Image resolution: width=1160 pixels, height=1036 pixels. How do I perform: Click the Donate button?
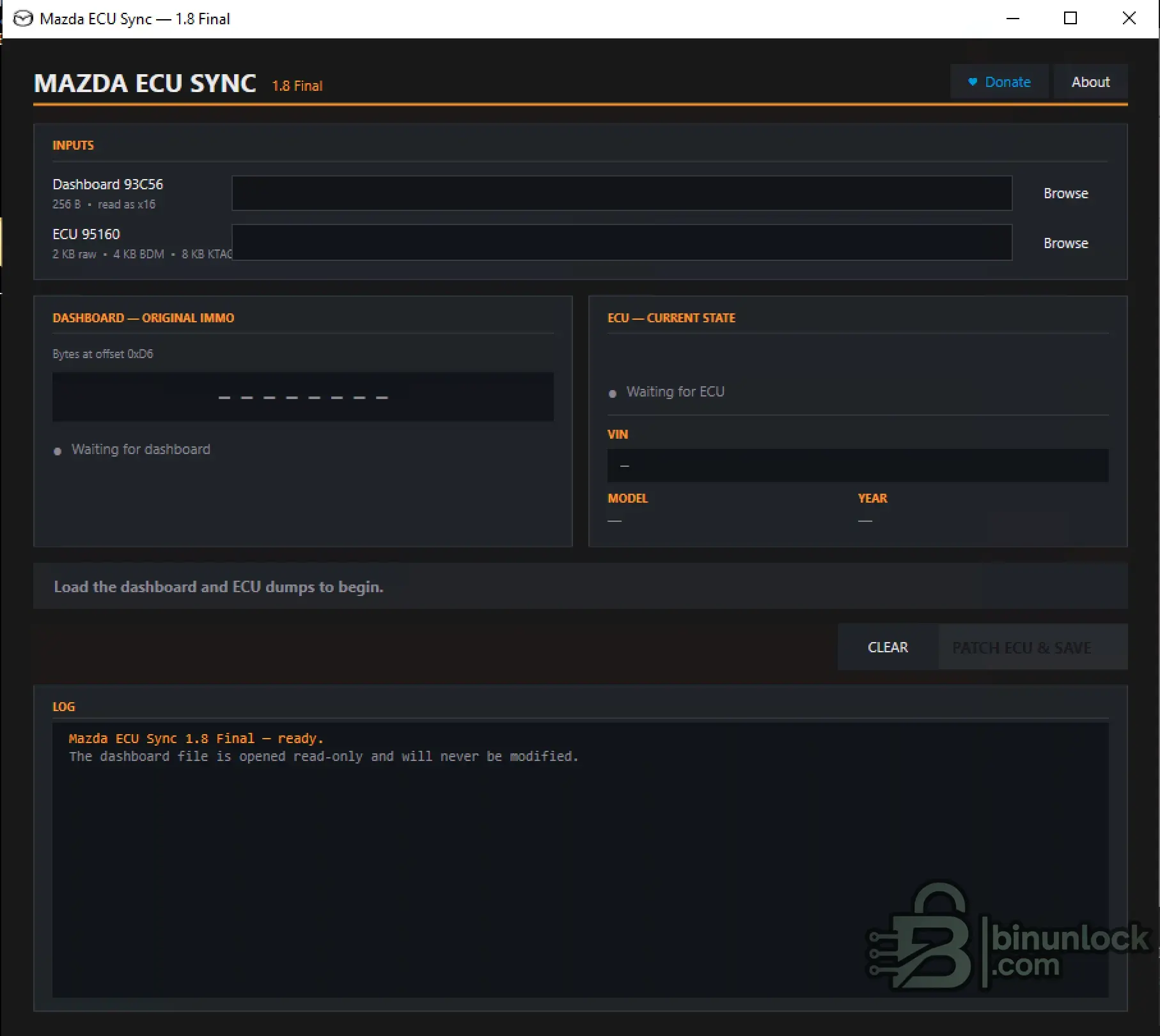click(999, 82)
